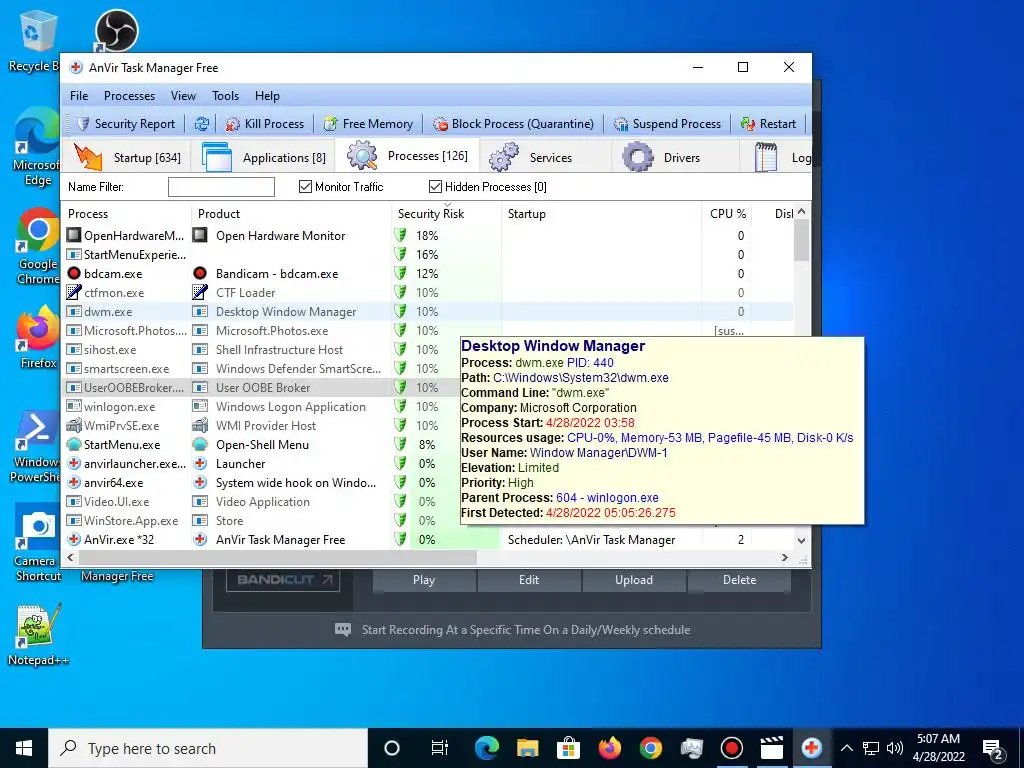Viewport: 1024px width, 768px height.
Task: Click Play in the Bandicam window
Action: coord(424,580)
